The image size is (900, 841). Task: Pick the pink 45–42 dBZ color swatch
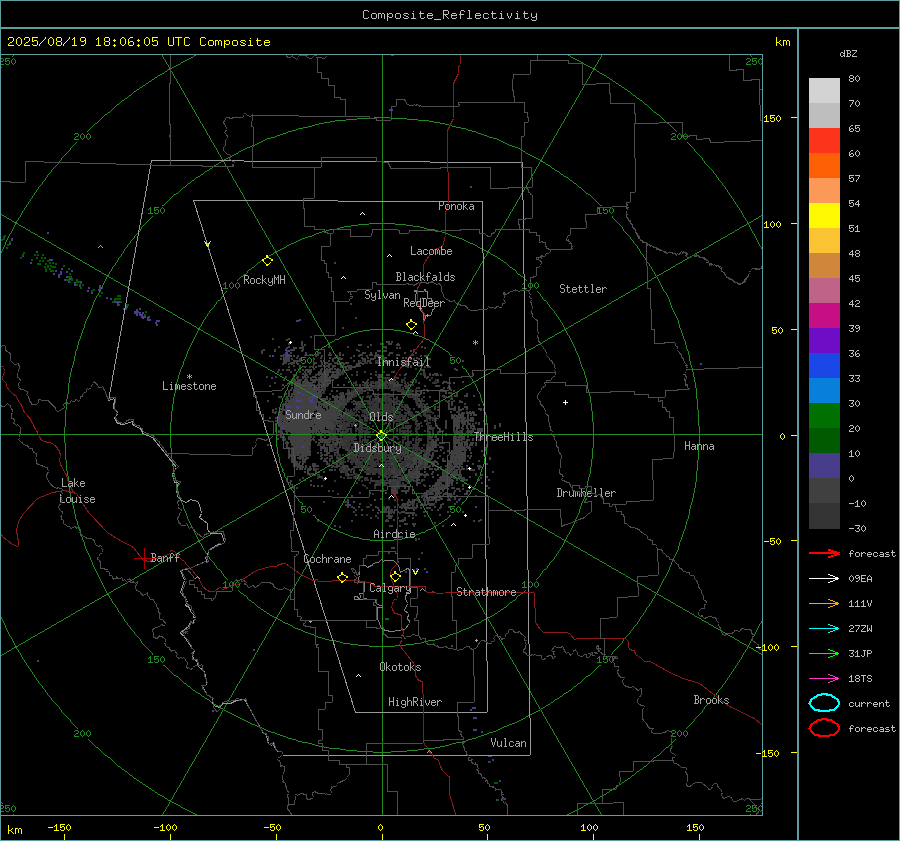(x=824, y=290)
